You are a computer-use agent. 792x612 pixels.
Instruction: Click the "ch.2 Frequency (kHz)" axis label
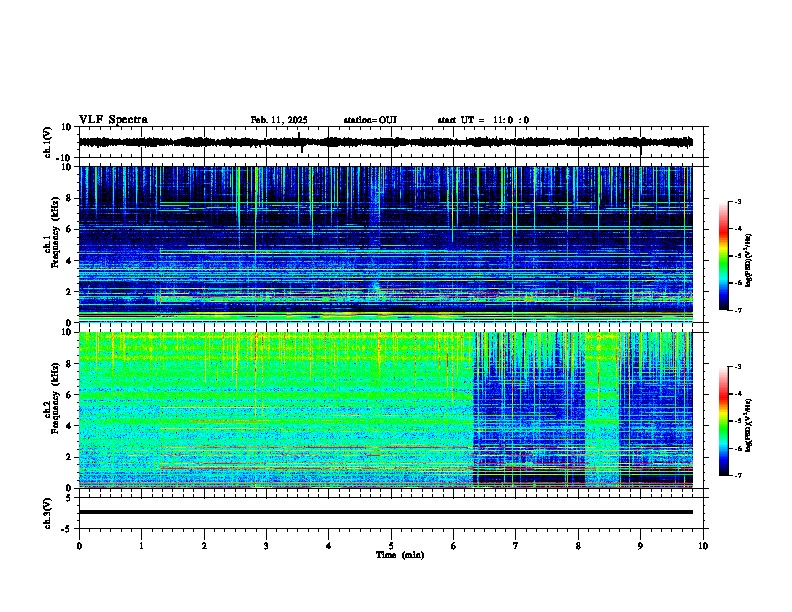coord(52,398)
